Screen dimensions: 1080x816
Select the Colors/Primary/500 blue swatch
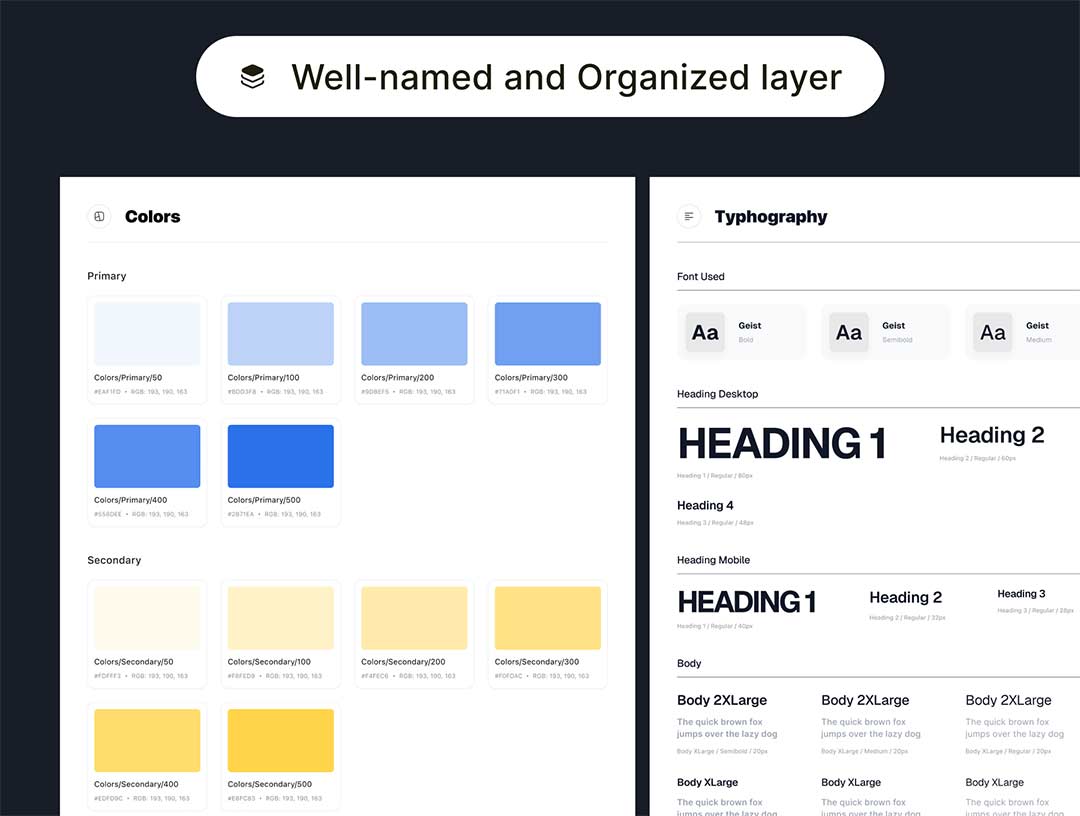click(x=281, y=456)
